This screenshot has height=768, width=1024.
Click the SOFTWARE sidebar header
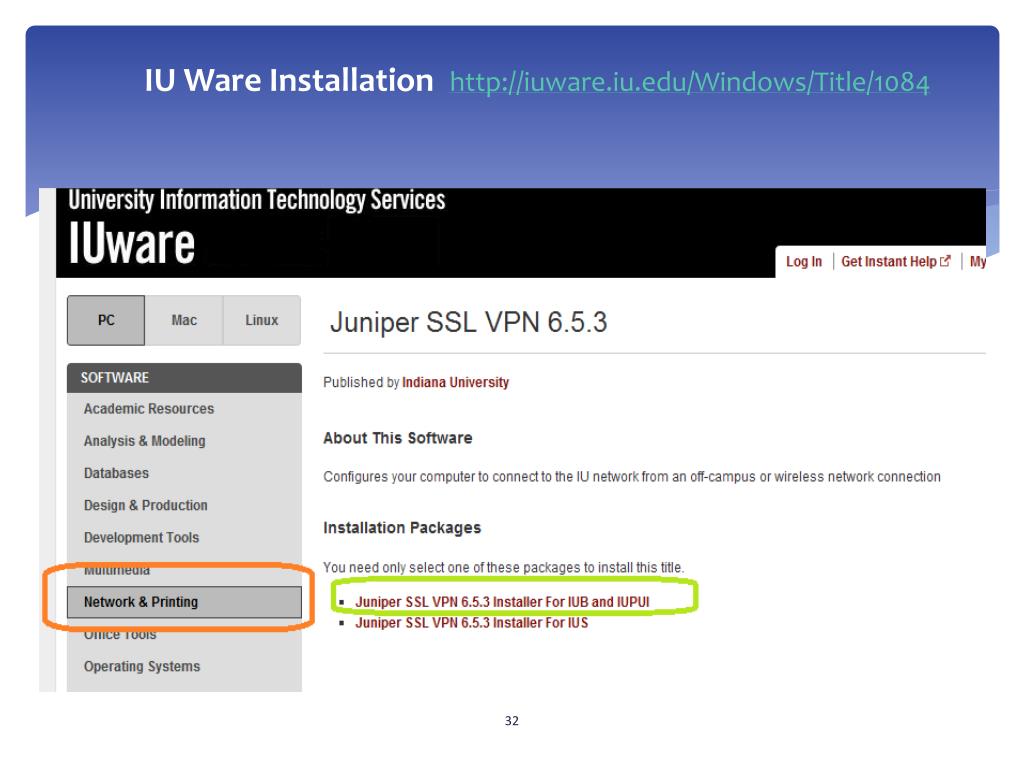point(184,377)
